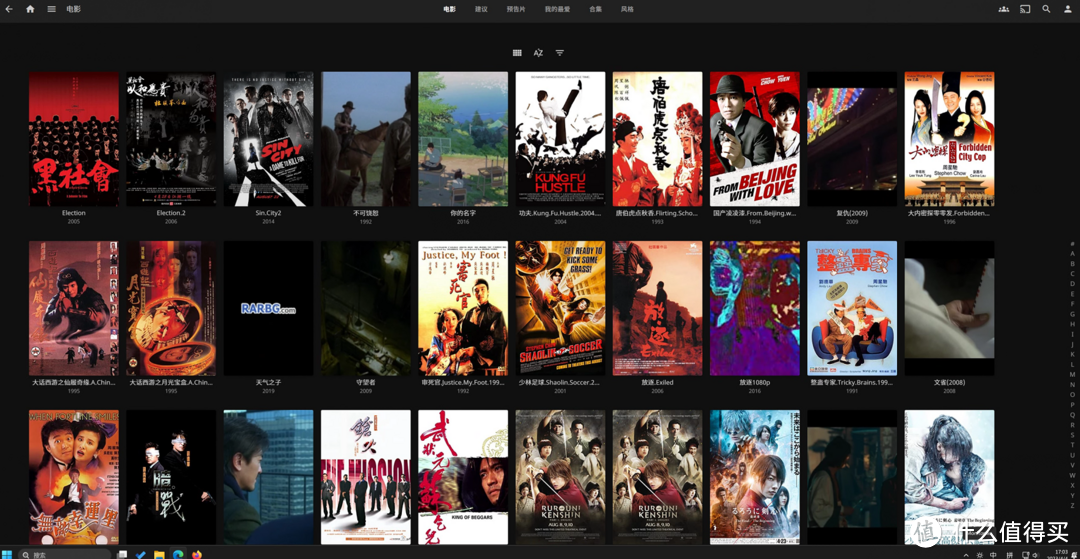1080x559 pixels.
Task: Open the SyncPlay group icon
Action: [x=1004, y=9]
